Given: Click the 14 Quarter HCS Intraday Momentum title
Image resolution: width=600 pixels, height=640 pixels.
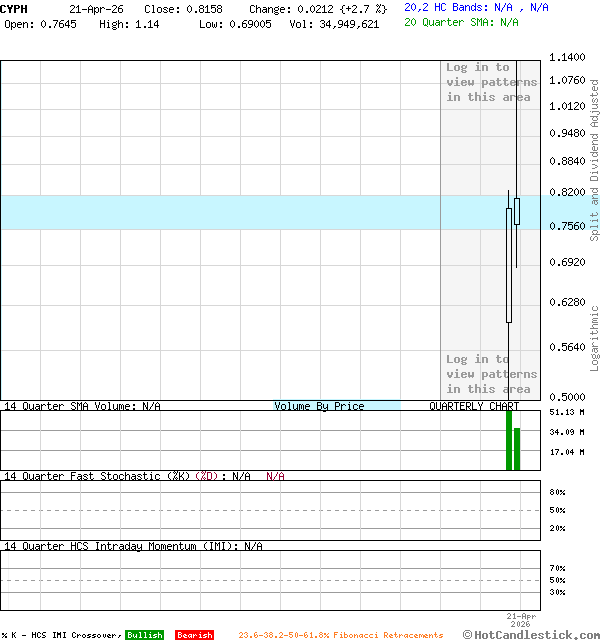Looking at the screenshot, I should [133, 546].
